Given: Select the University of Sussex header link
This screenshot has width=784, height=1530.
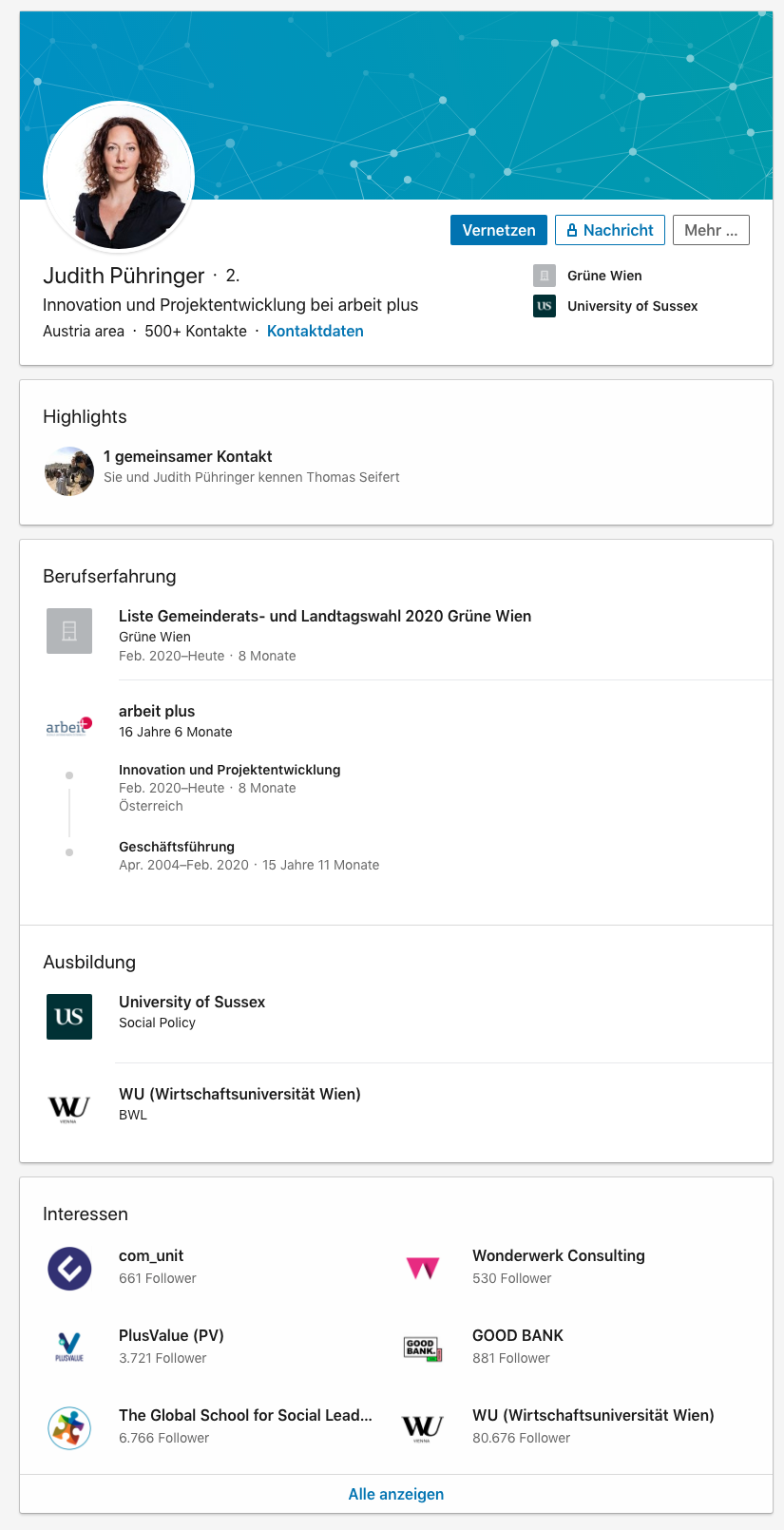Looking at the screenshot, I should (633, 306).
